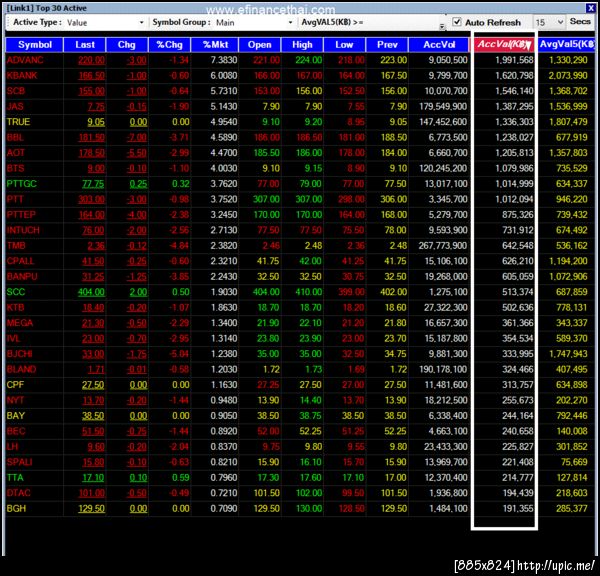
Task: Select the BEC symbol
Action: point(16,431)
